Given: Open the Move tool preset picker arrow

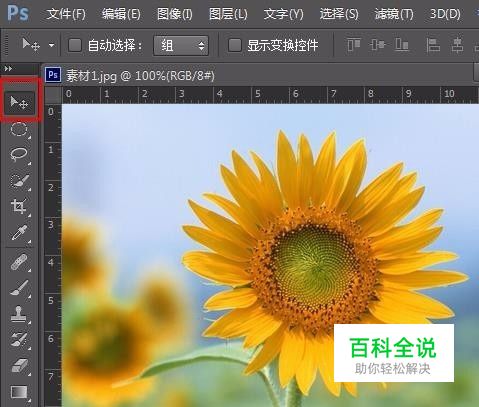Looking at the screenshot, I should (51, 45).
